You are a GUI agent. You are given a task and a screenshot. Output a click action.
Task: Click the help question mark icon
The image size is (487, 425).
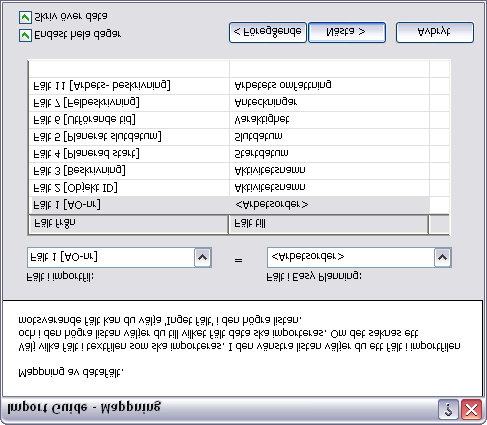coord(448,409)
